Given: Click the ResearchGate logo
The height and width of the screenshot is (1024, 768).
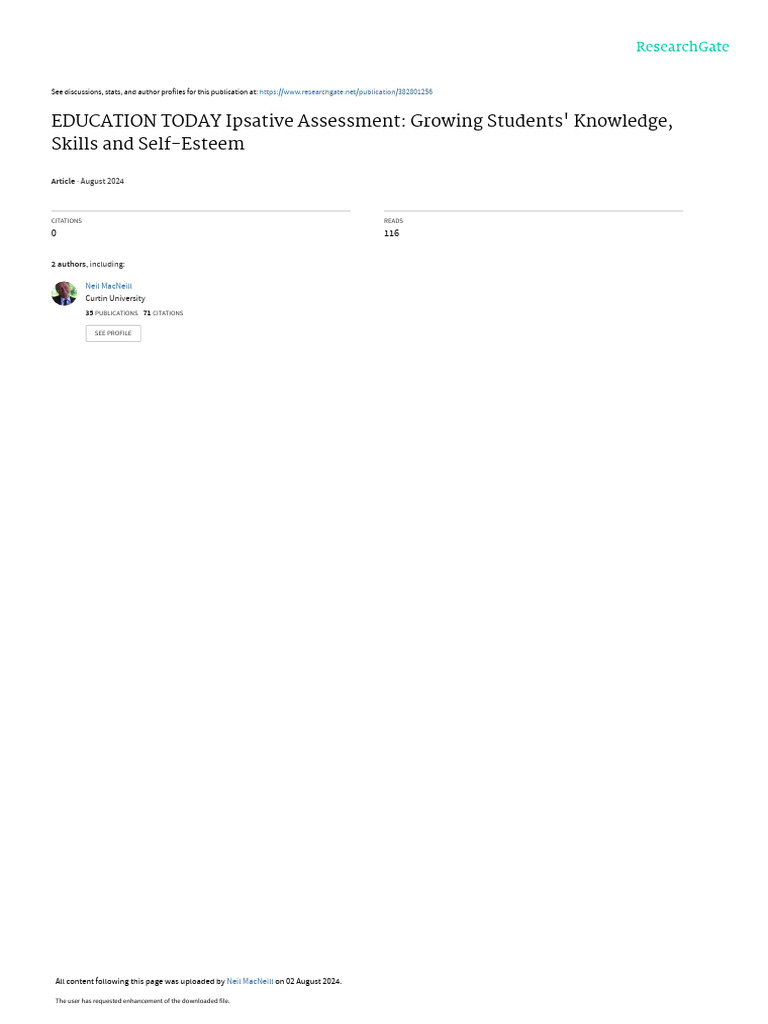Looking at the screenshot, I should tap(682, 47).
